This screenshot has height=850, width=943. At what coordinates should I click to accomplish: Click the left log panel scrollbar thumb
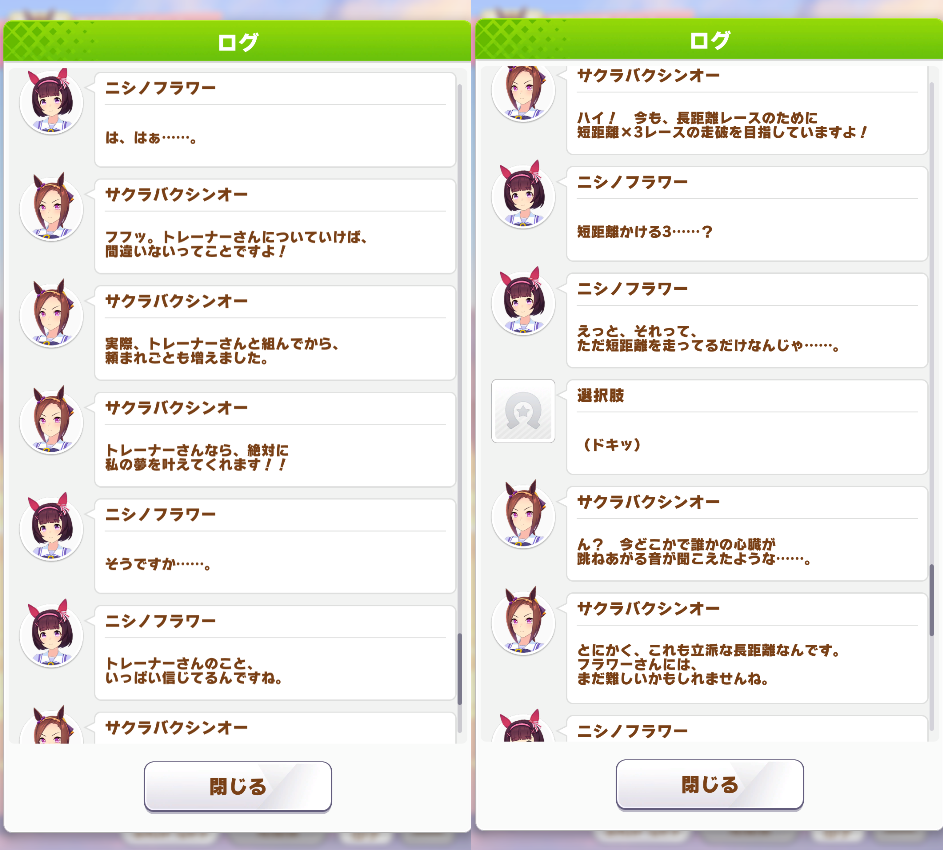tap(459, 668)
